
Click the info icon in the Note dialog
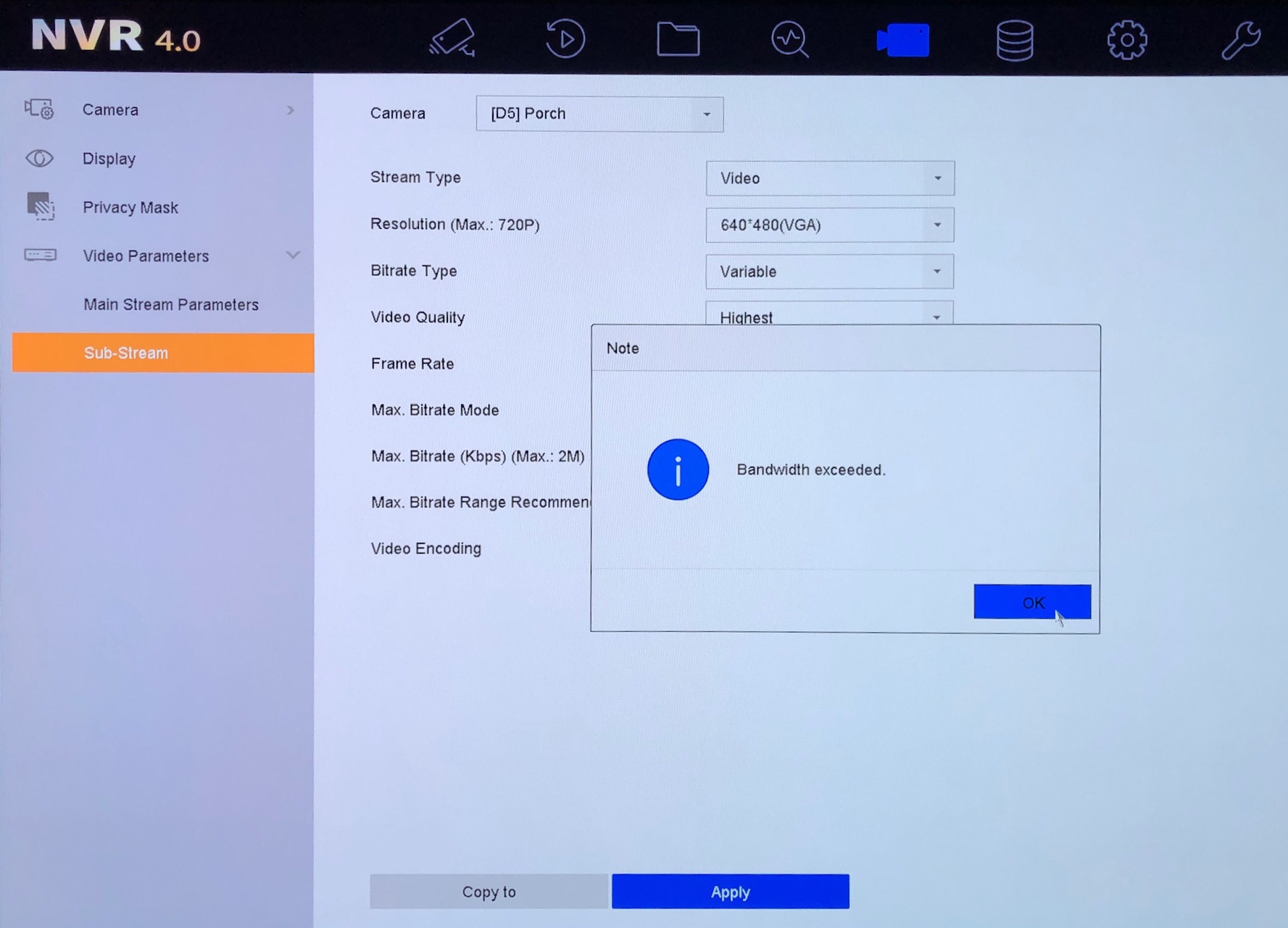(678, 469)
